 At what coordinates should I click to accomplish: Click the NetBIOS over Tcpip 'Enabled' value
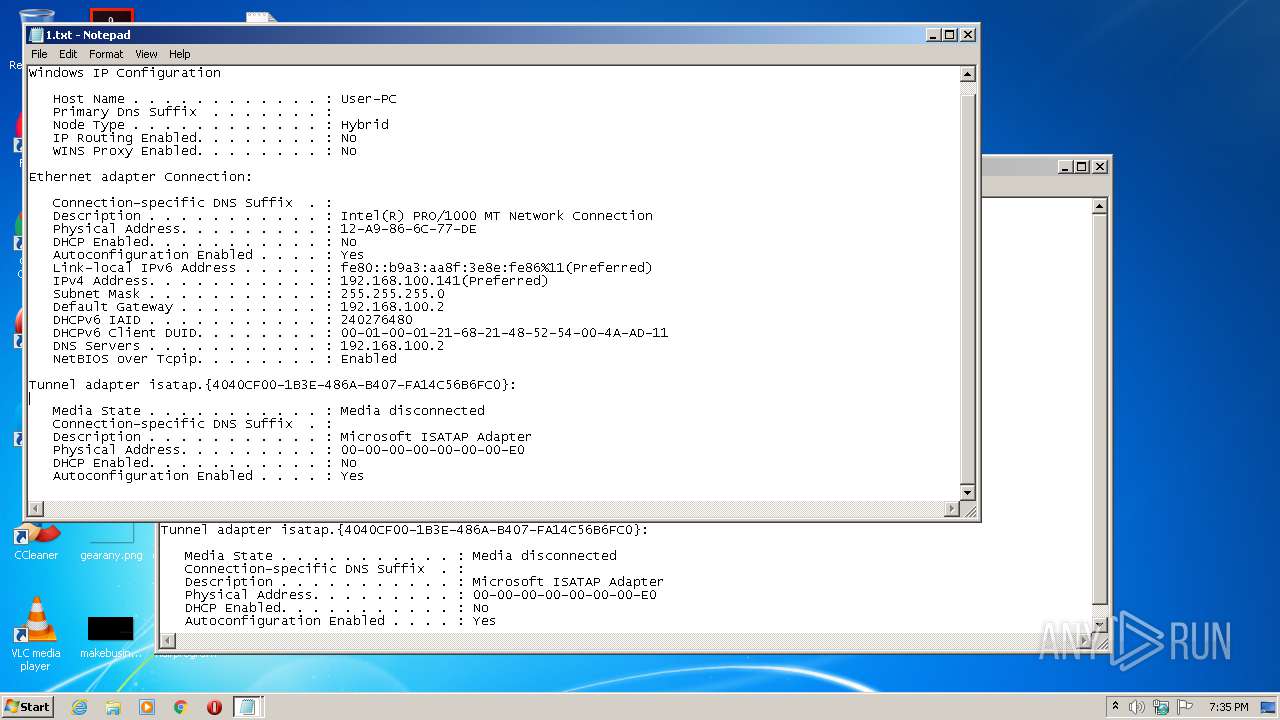tap(368, 359)
